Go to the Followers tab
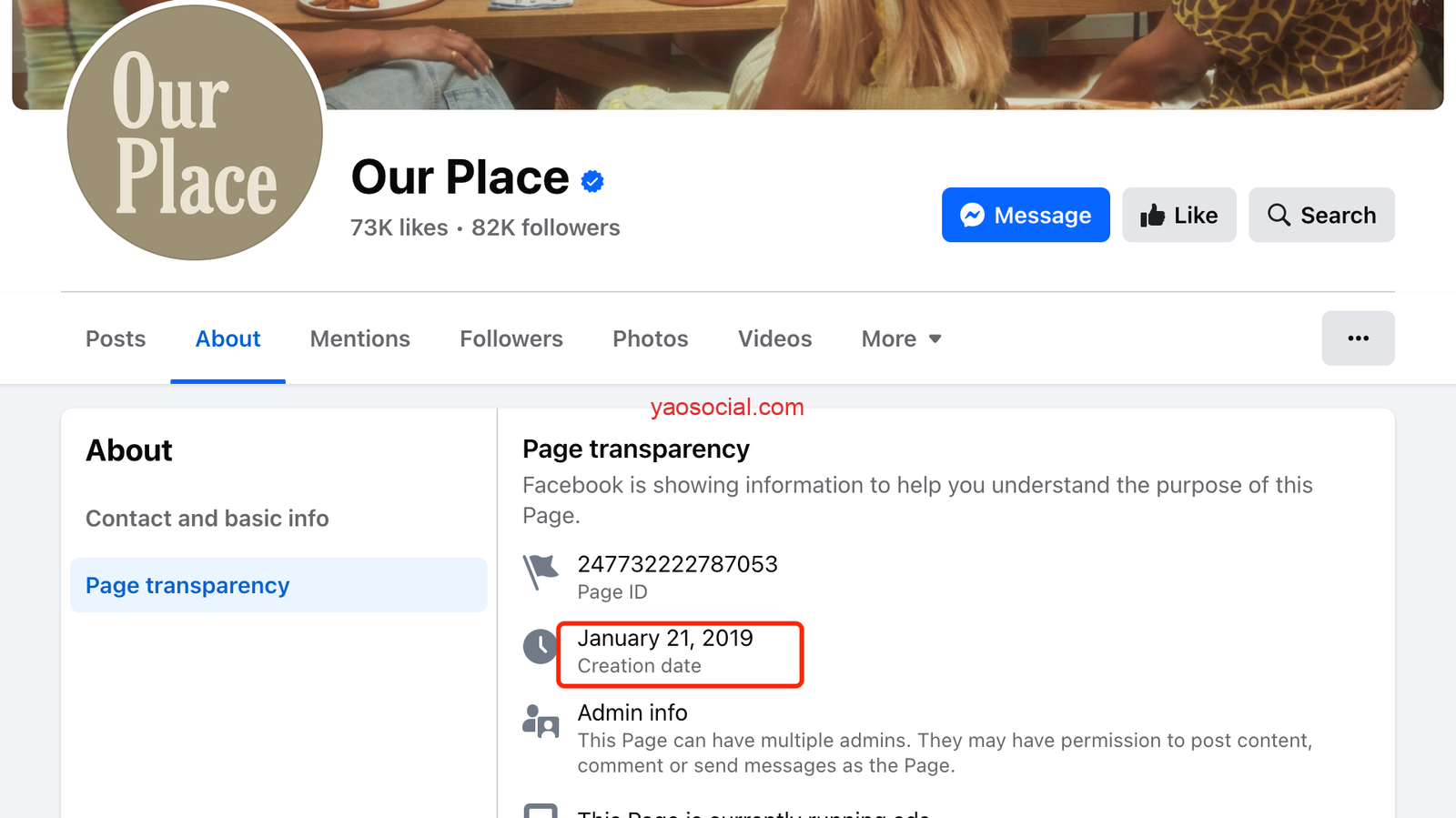Screen dimensions: 1456x818 point(511,338)
